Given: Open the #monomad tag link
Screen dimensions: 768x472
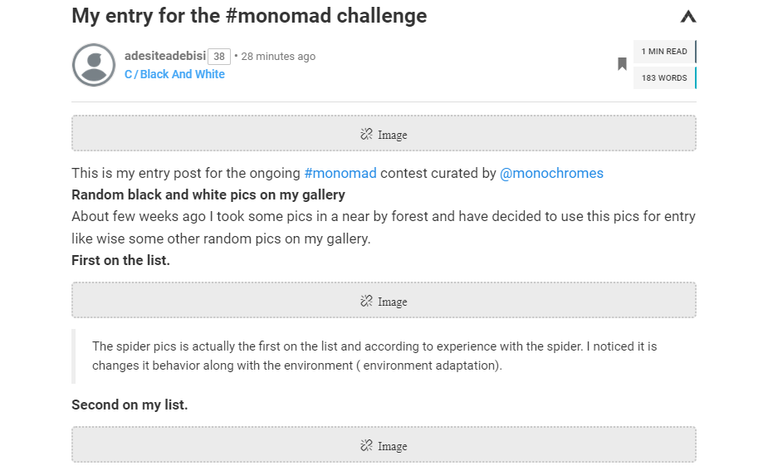Looking at the screenshot, I should click(340, 173).
